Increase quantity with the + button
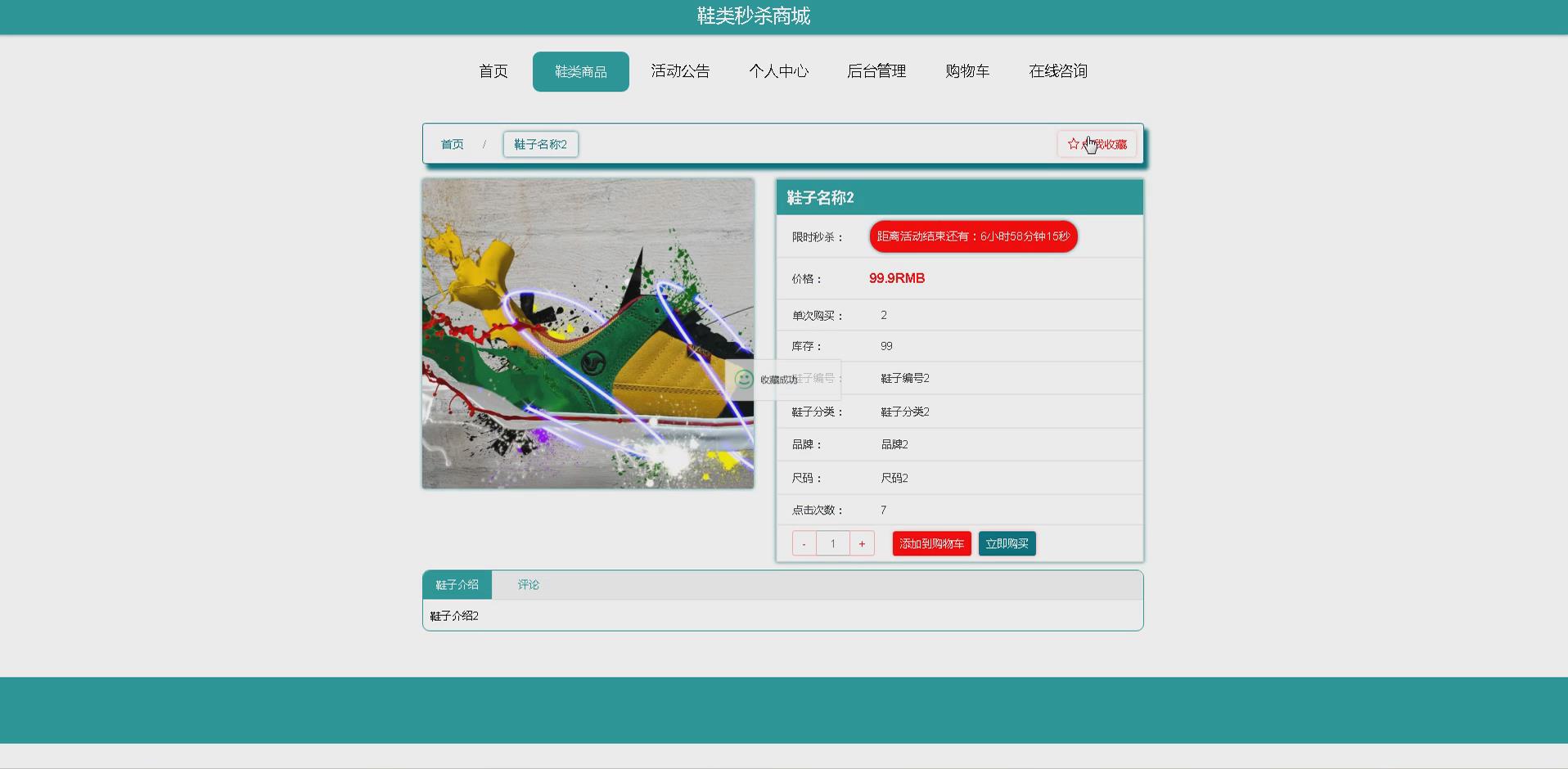The height and width of the screenshot is (769, 1568). [x=862, y=542]
